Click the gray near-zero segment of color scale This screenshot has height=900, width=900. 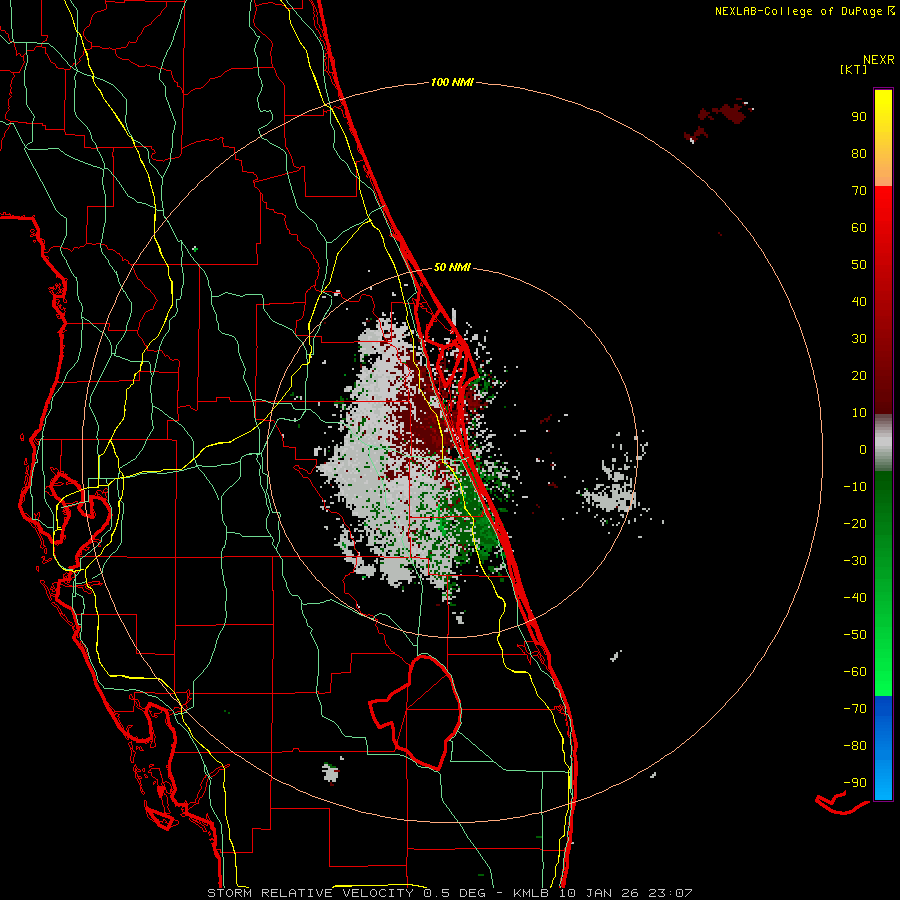pyautogui.click(x=883, y=443)
